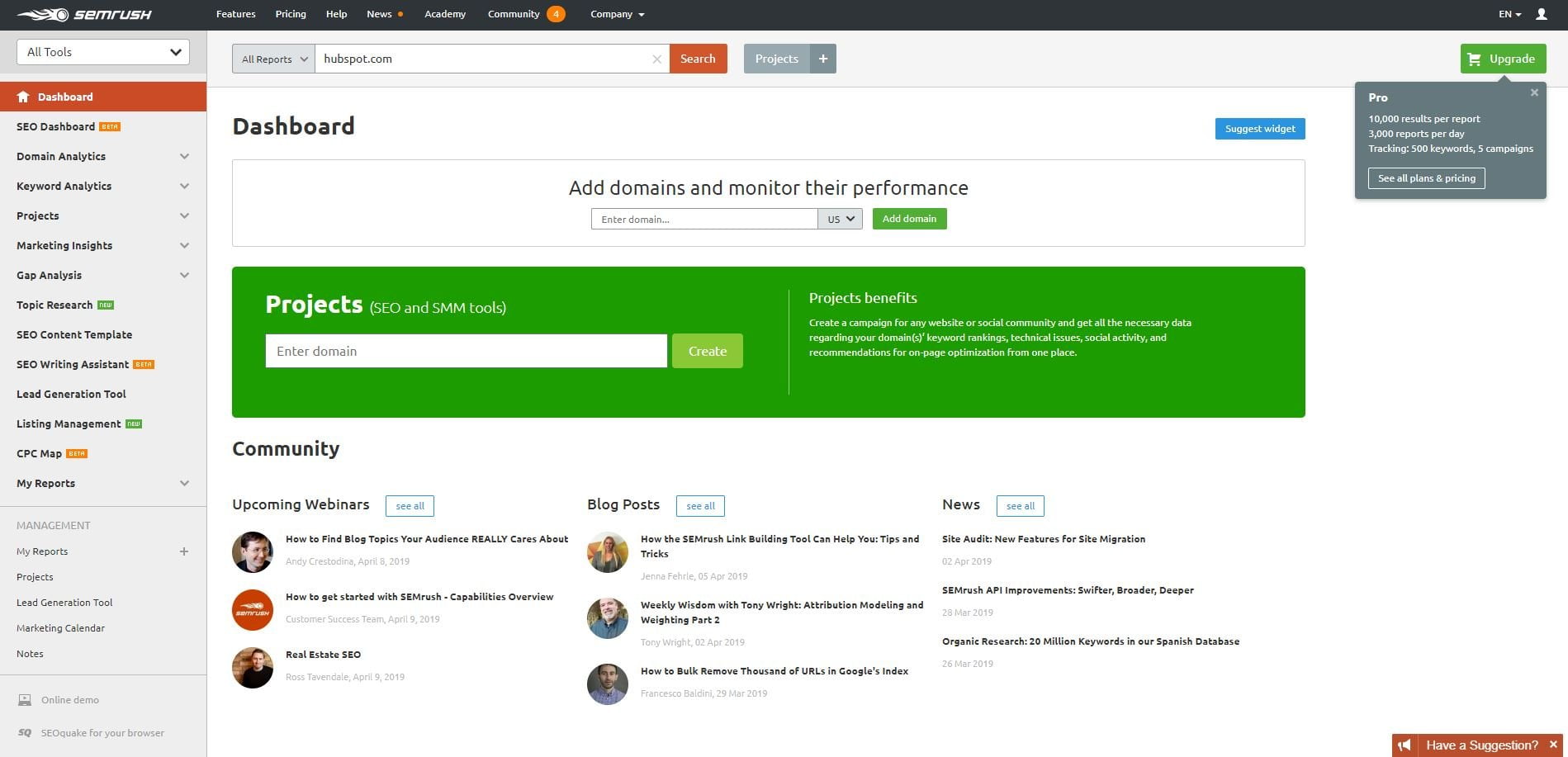Clear the search field with X icon
Screen dimensions: 1568x757
coord(656,59)
